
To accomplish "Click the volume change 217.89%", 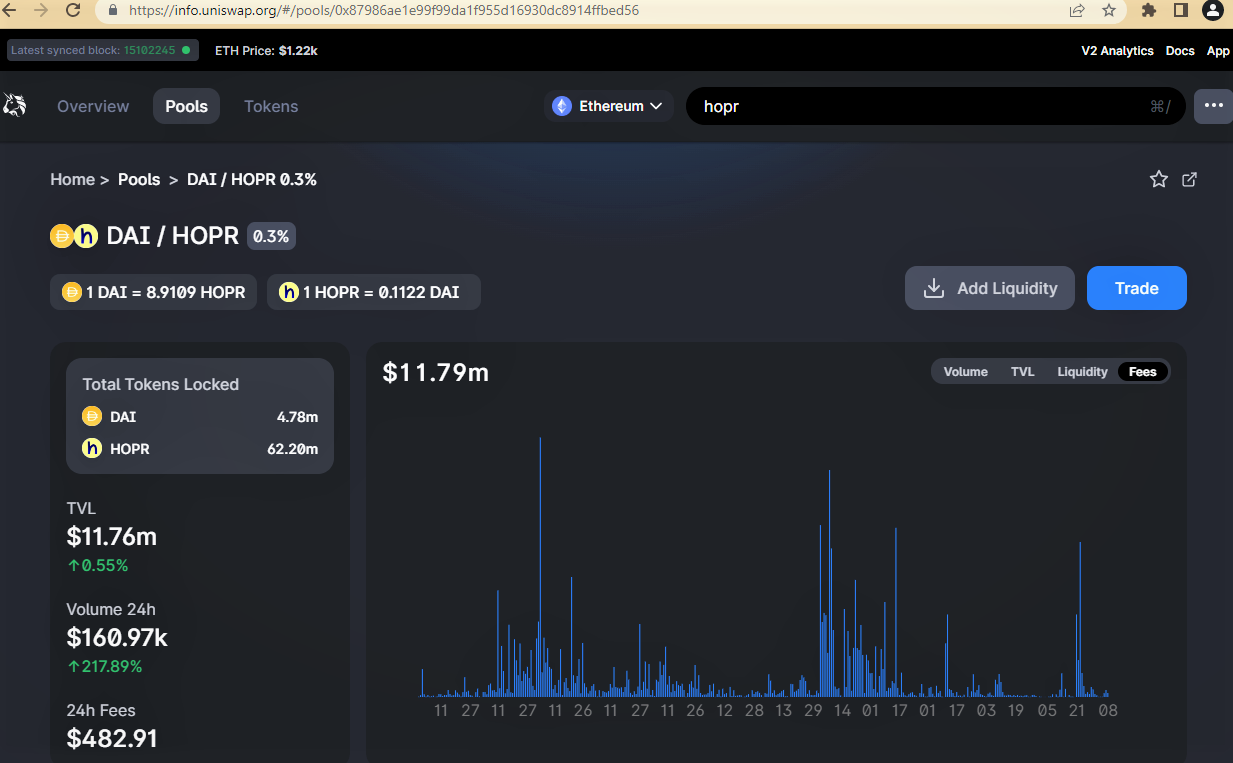I will coord(105,667).
